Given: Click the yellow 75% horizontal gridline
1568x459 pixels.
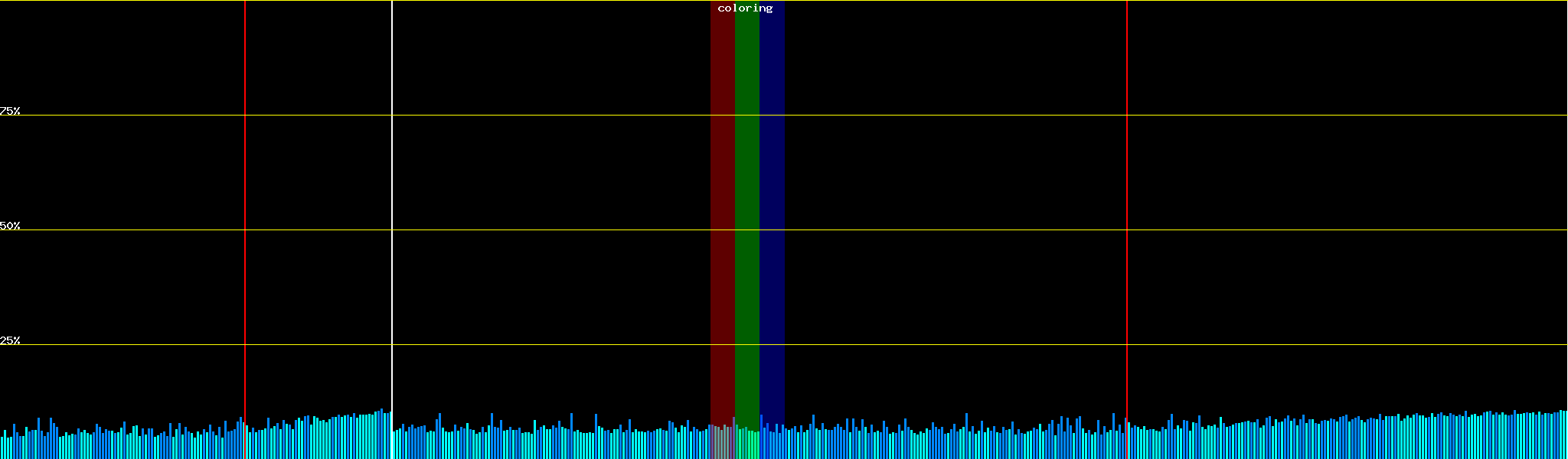Looking at the screenshot, I should click(536, 116).
